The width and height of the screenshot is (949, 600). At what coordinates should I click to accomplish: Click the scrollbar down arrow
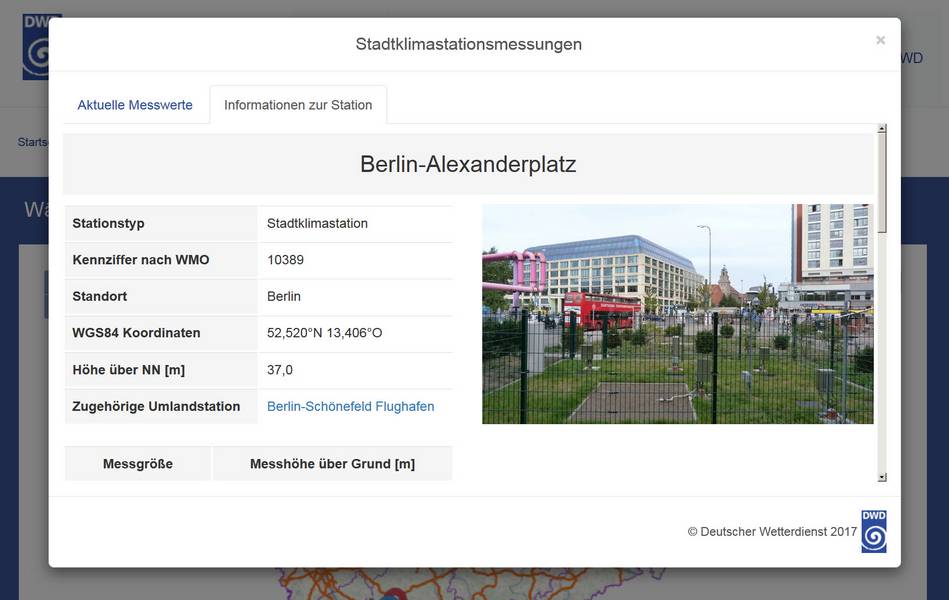pos(882,477)
